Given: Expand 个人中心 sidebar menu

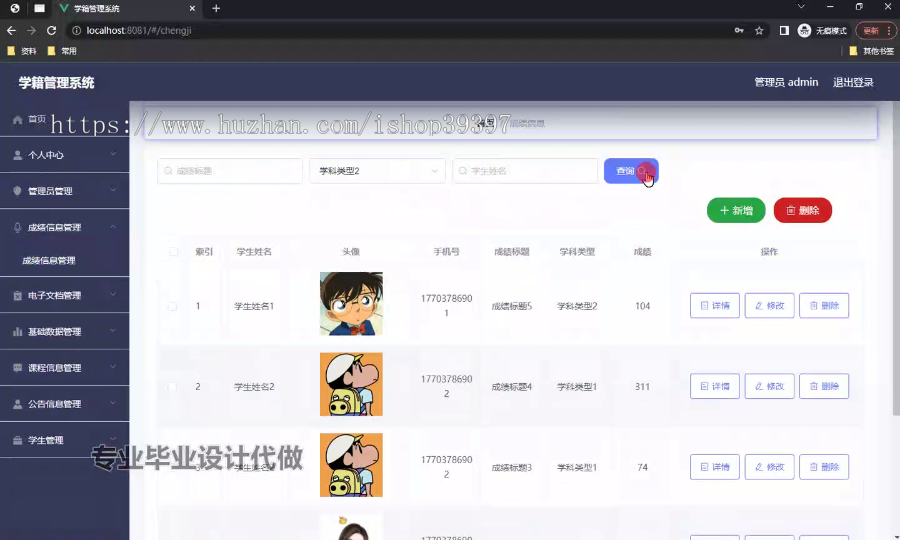Looking at the screenshot, I should [x=64, y=155].
